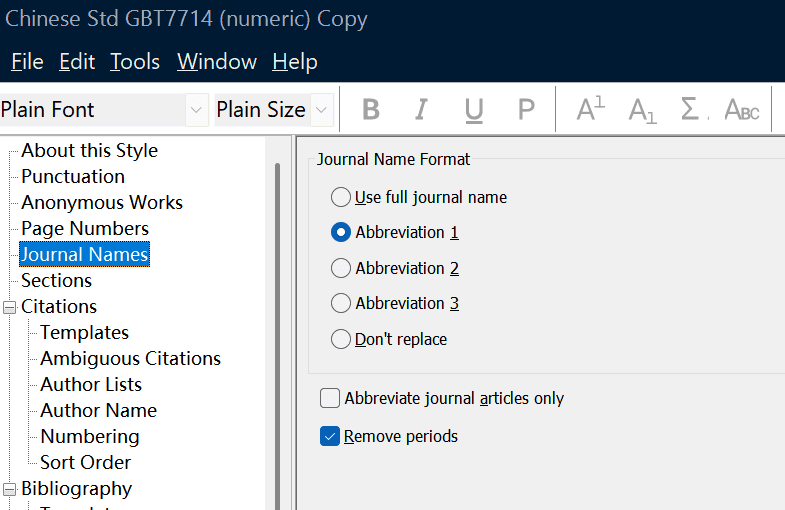Click the Italic formatting icon

coord(422,110)
